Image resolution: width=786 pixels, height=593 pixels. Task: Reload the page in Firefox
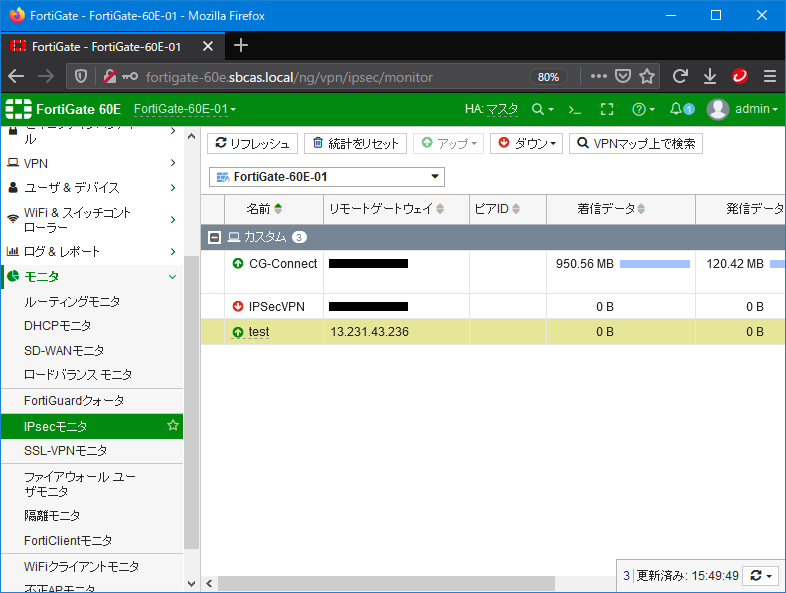click(680, 77)
